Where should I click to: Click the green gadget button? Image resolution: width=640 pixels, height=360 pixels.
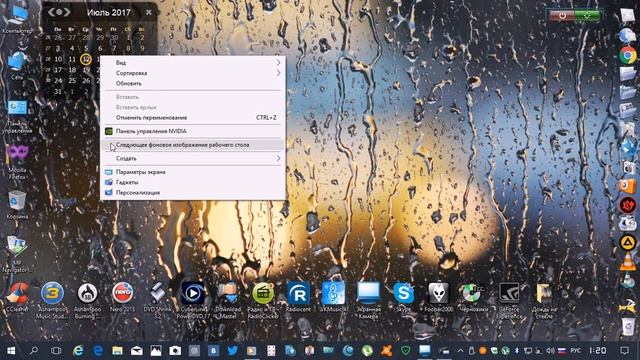(x=587, y=16)
